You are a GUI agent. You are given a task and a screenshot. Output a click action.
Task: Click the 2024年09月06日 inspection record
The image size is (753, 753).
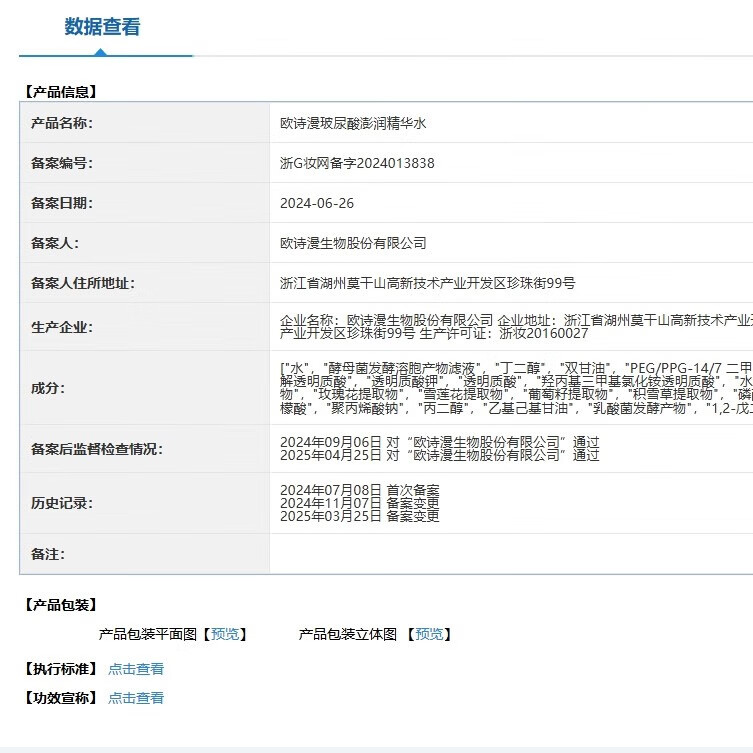(x=439, y=442)
